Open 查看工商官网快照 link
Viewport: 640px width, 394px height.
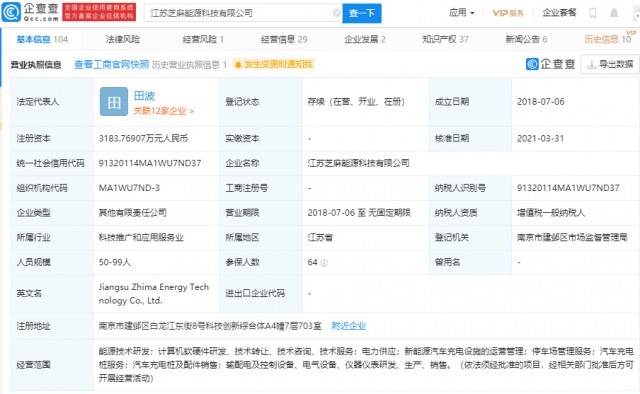click(x=111, y=65)
